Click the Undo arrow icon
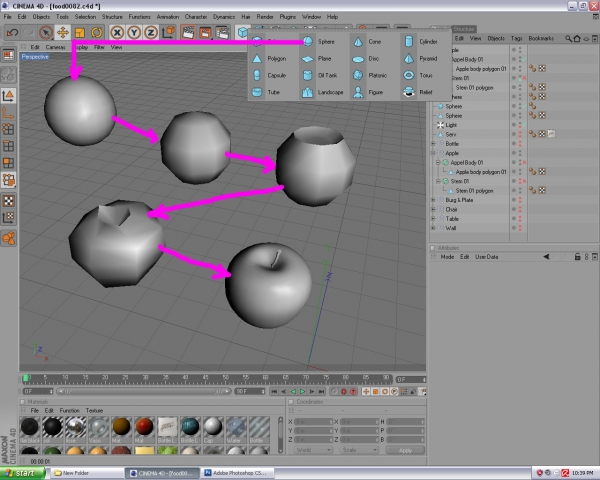Viewport: 600px width, 480px height. pyautogui.click(x=12, y=33)
